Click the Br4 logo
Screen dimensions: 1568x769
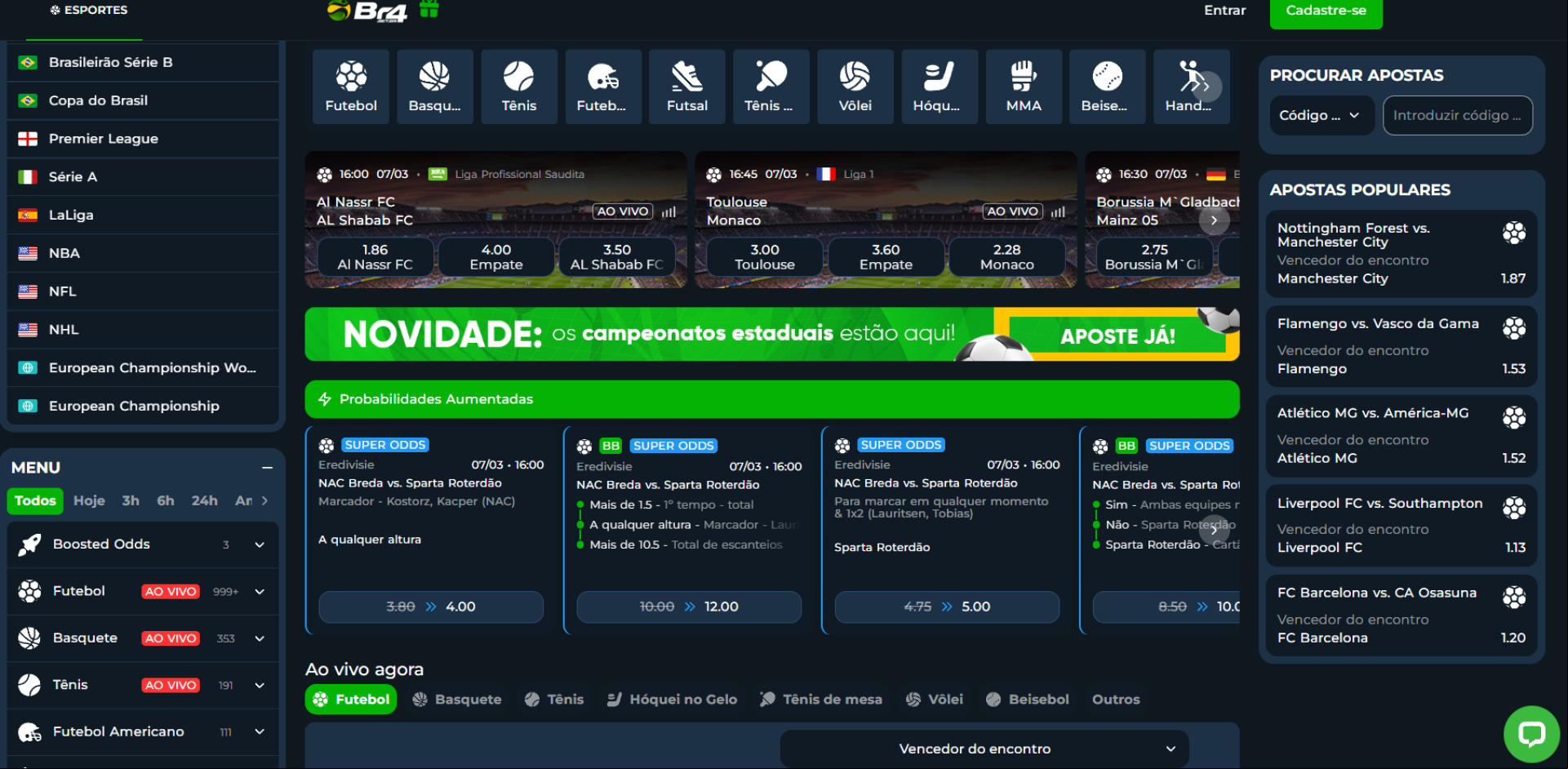click(x=367, y=11)
